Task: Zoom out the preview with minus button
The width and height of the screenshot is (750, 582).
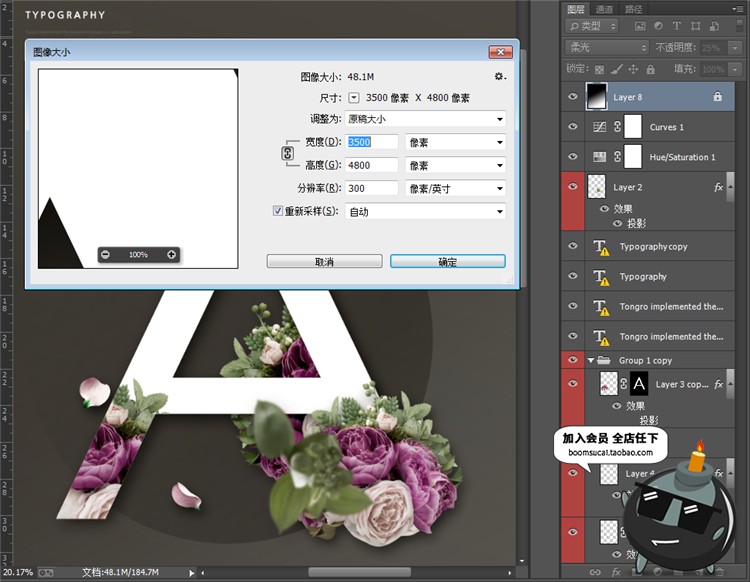Action: coord(106,255)
